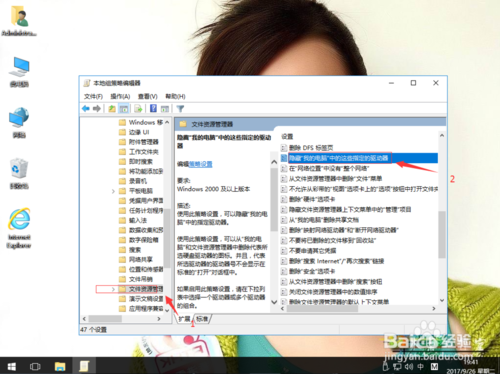Click the 中 input method tray indicator
500x374 pixels.
coord(421,367)
